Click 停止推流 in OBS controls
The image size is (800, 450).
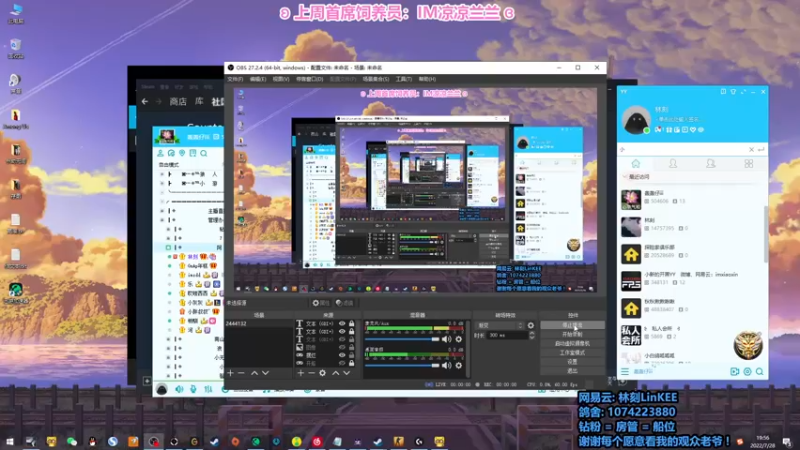click(572, 325)
